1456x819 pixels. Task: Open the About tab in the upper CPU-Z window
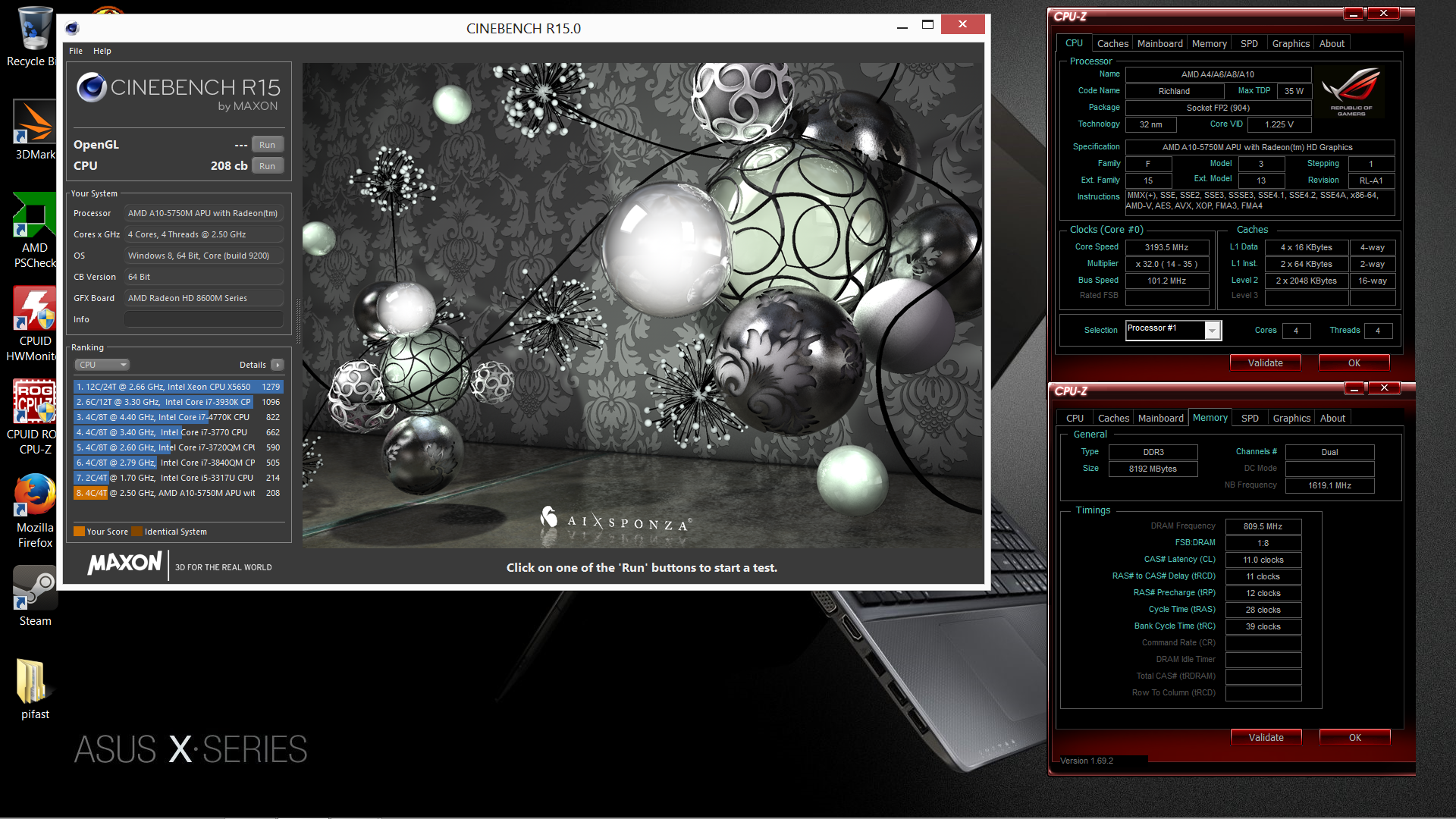[1332, 44]
